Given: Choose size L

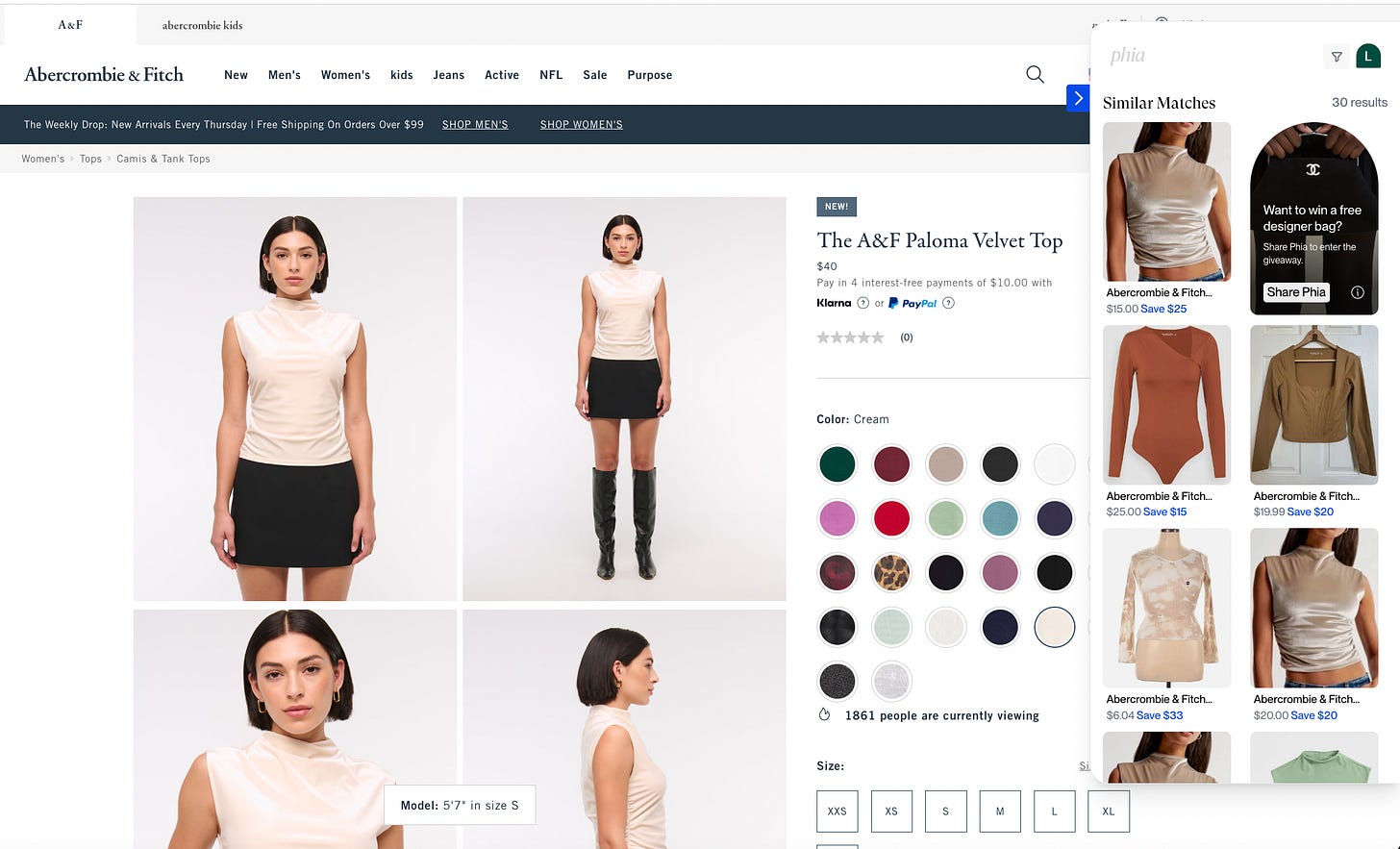Looking at the screenshot, I should [1054, 812].
